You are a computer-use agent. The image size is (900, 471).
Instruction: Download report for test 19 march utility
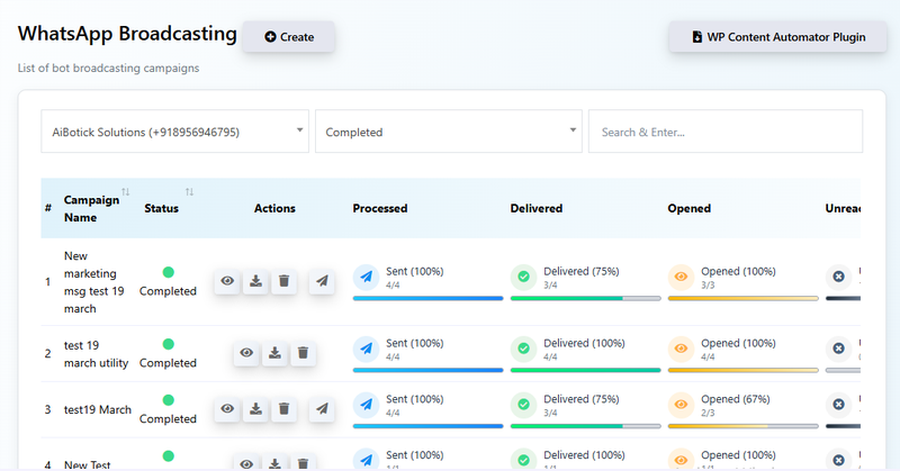point(275,353)
